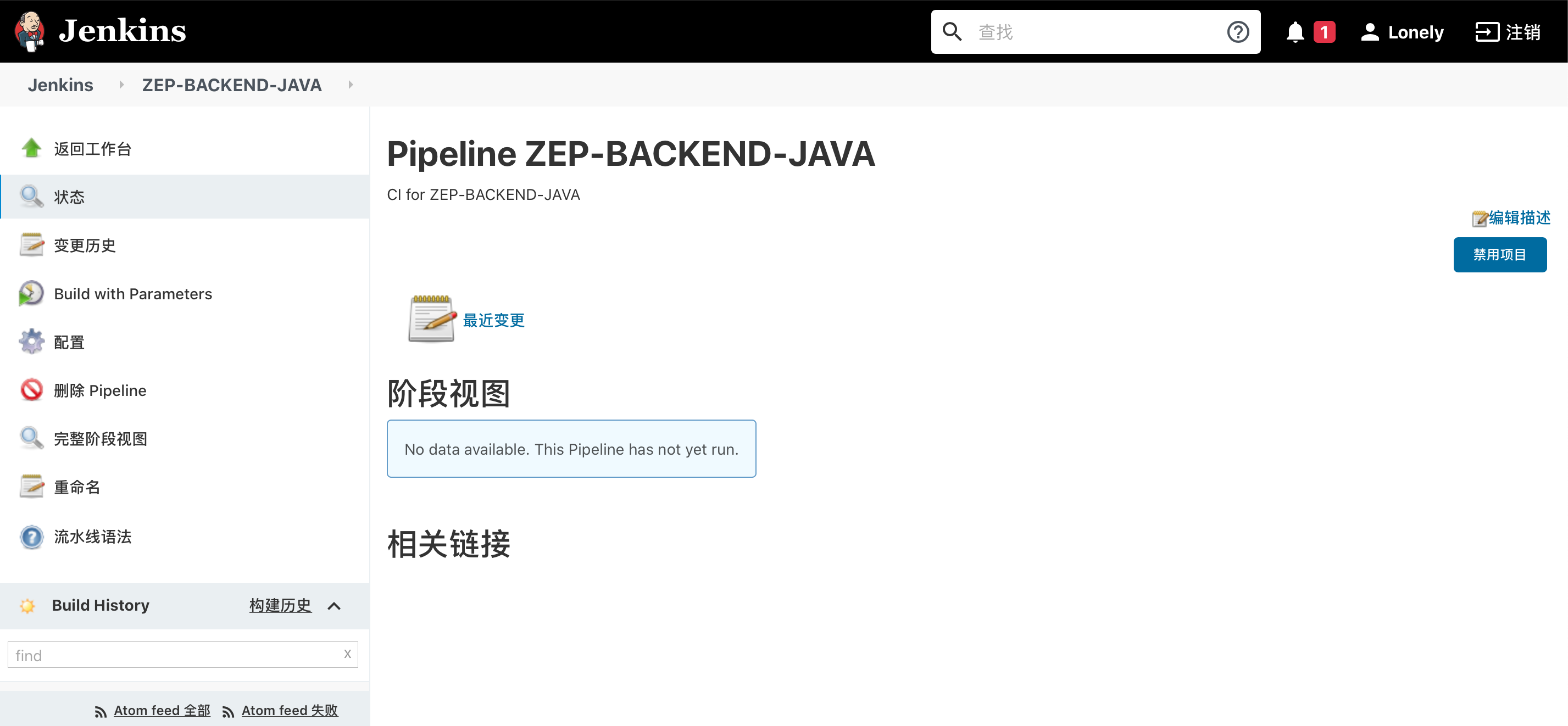Click the No data available message box
This screenshot has width=1568, height=726.
click(571, 449)
